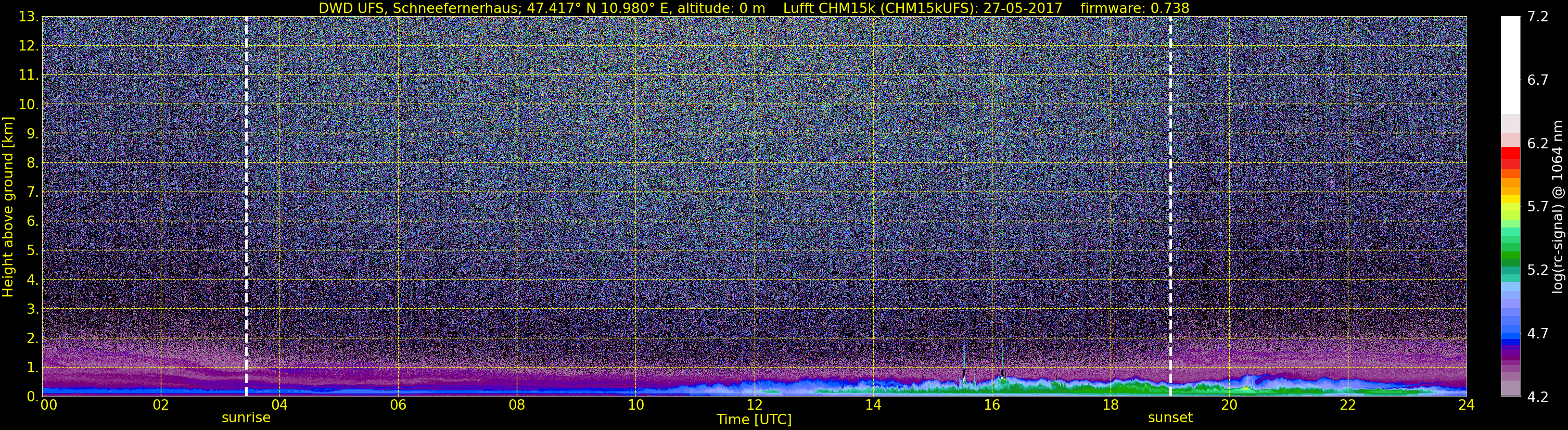
Task: Click the date '27-05-2017' in the title
Action: [x=1023, y=8]
